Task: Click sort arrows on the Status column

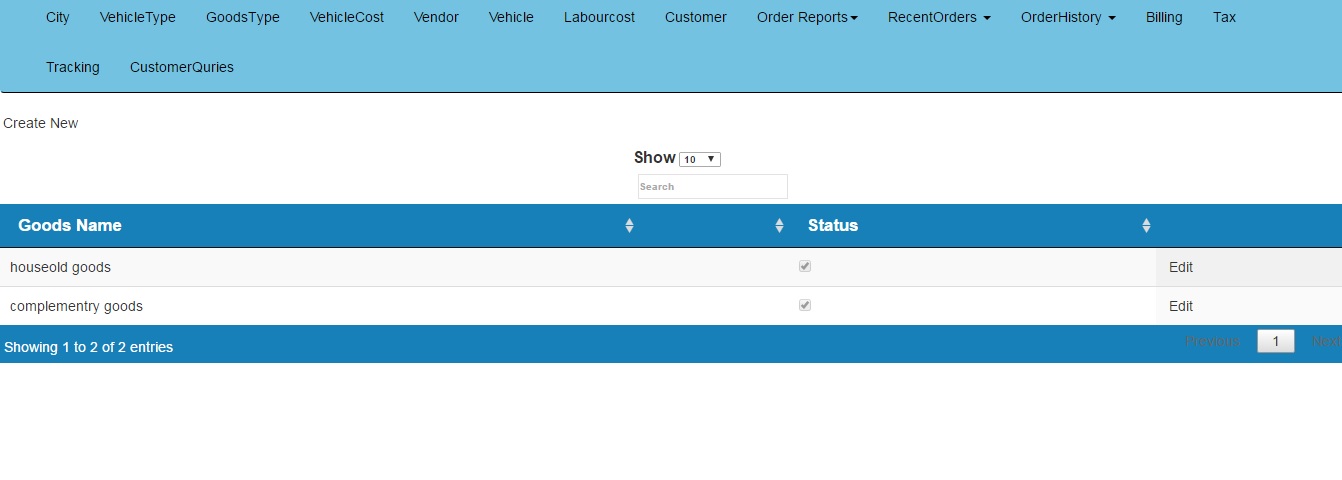Action: 1146,226
